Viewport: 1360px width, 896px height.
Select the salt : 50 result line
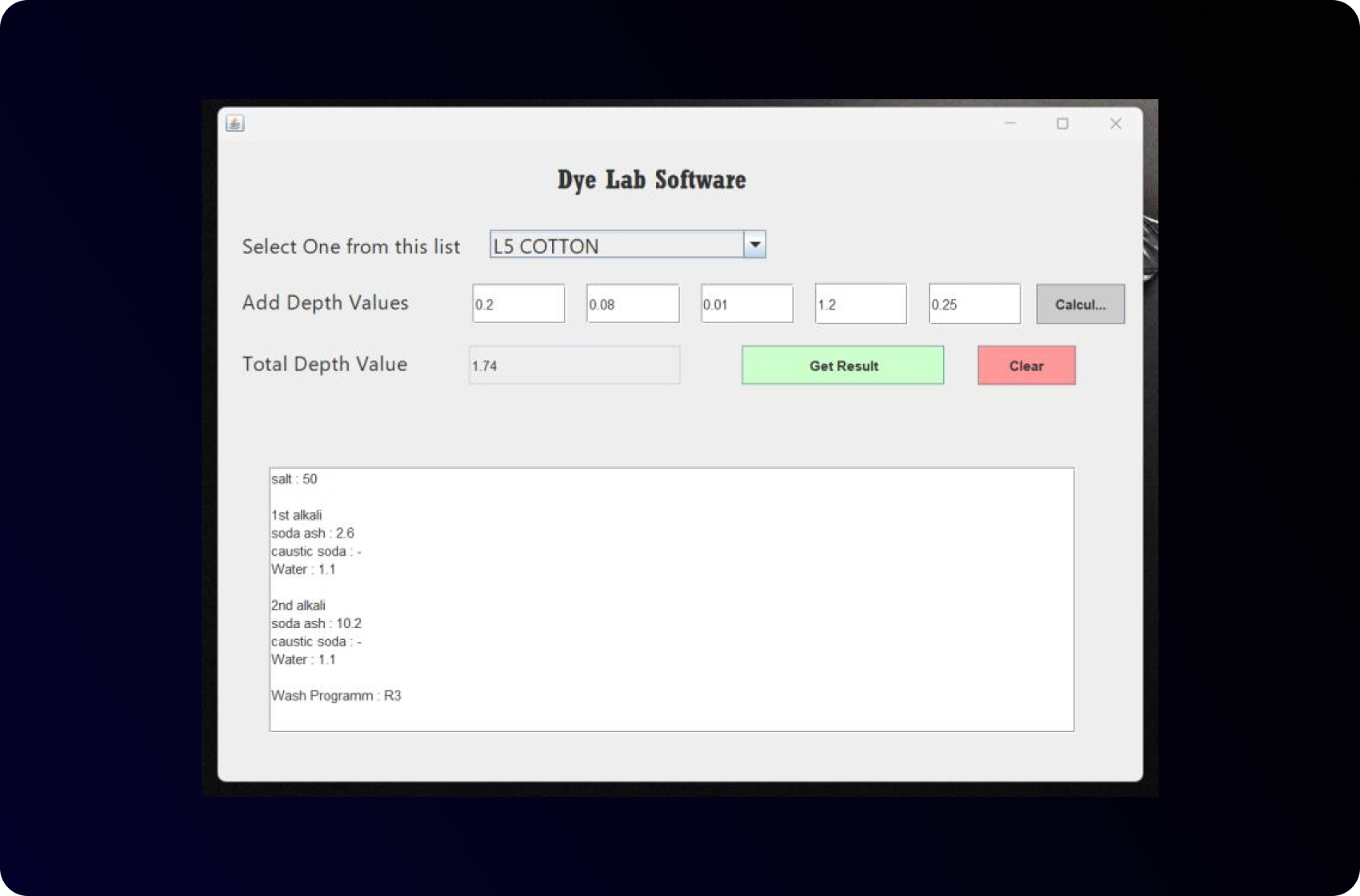tap(294, 479)
